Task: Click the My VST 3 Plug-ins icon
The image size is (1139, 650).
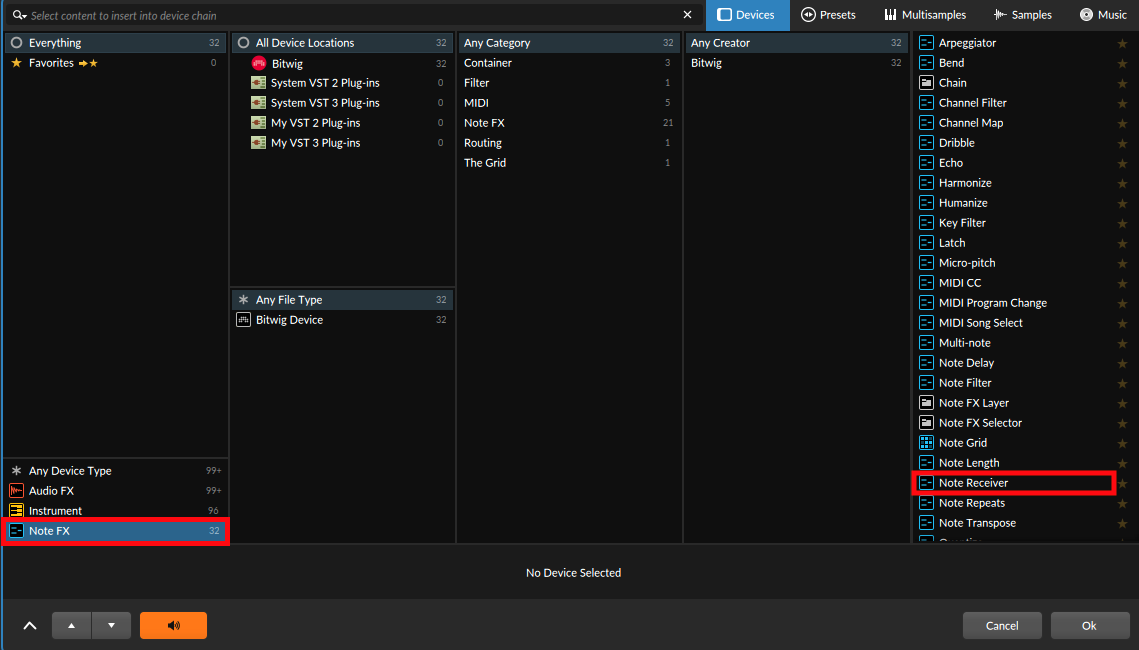Action: coord(259,143)
